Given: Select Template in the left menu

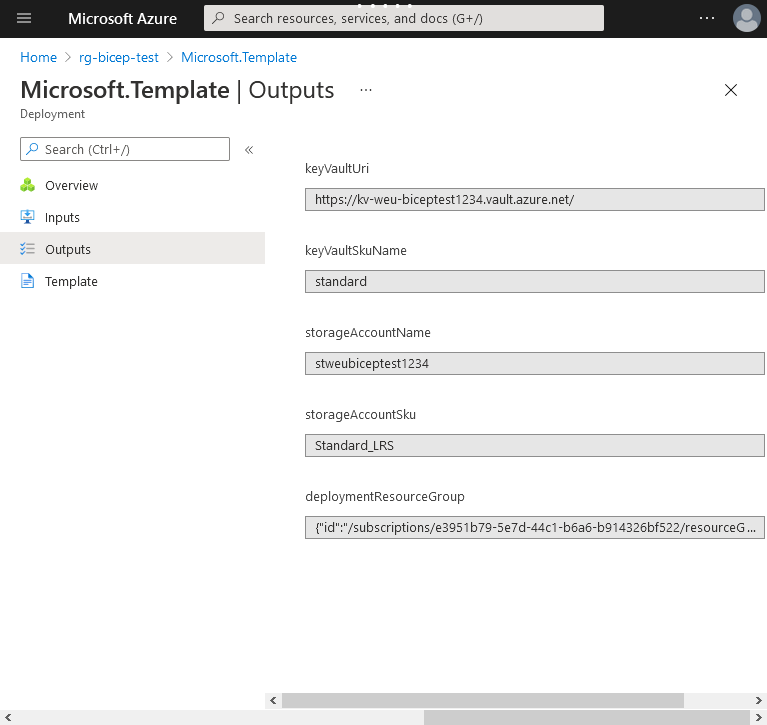Looking at the screenshot, I should (71, 281).
